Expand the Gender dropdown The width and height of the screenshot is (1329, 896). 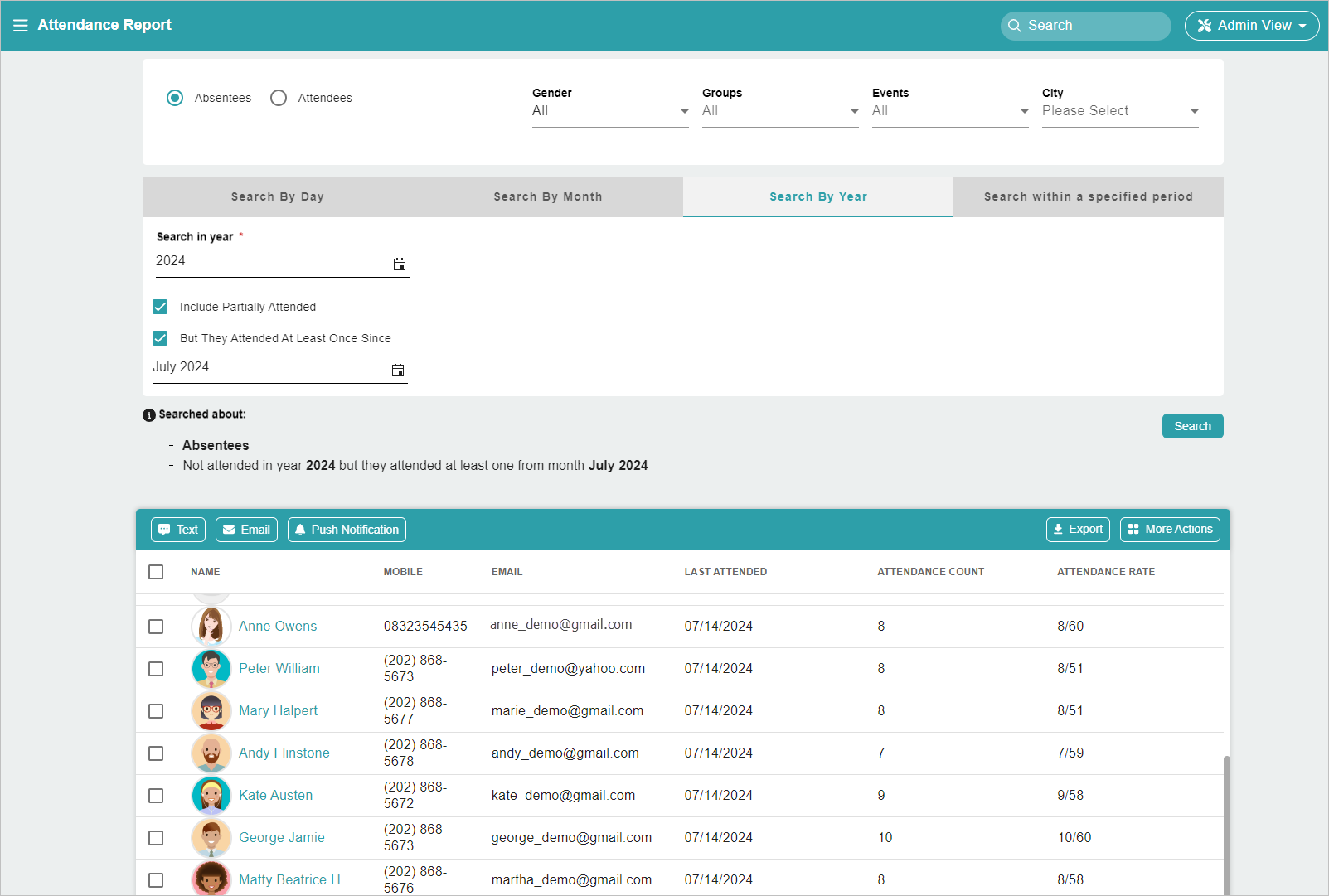[610, 111]
